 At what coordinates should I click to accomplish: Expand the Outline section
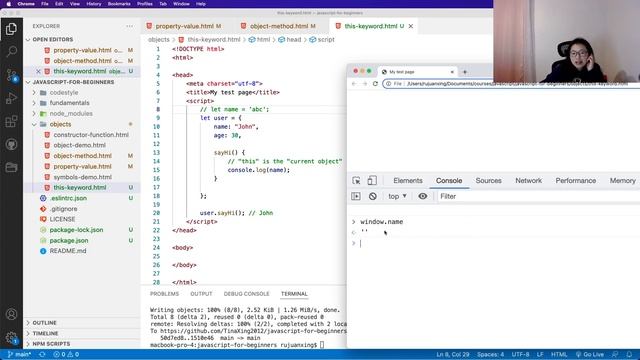pyautogui.click(x=44, y=323)
